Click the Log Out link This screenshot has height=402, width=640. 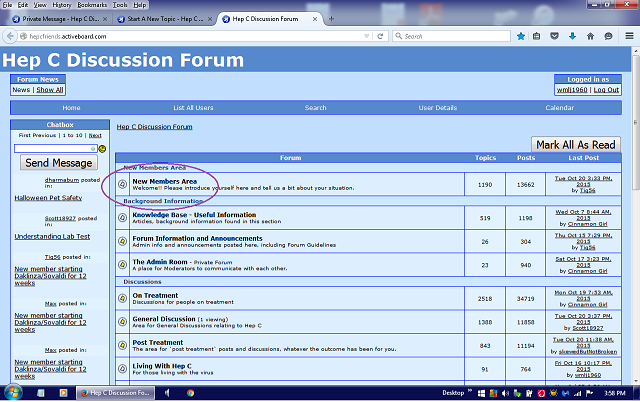coord(606,90)
